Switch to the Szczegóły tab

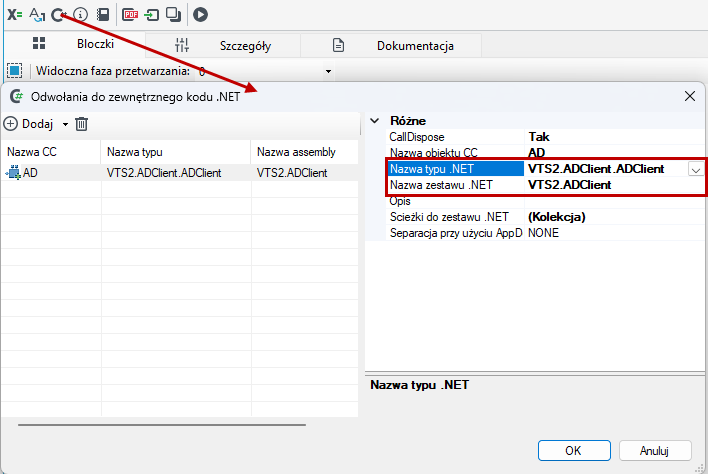(223, 46)
